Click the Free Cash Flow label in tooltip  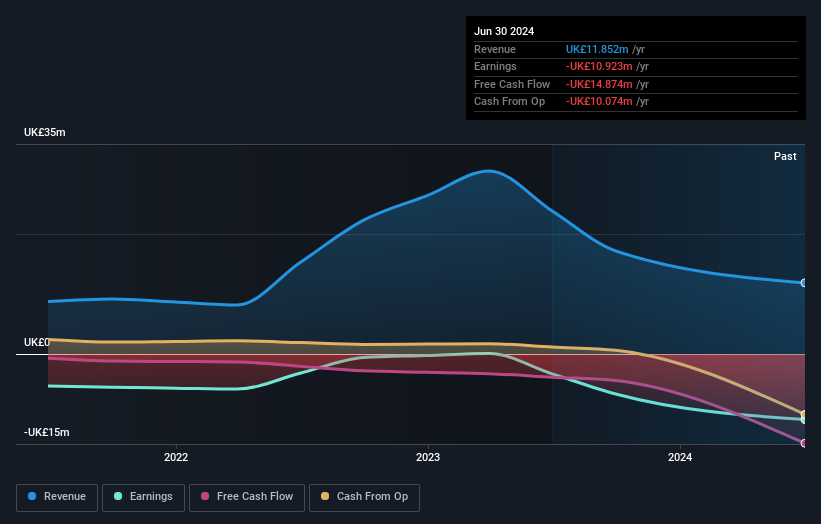(512, 84)
